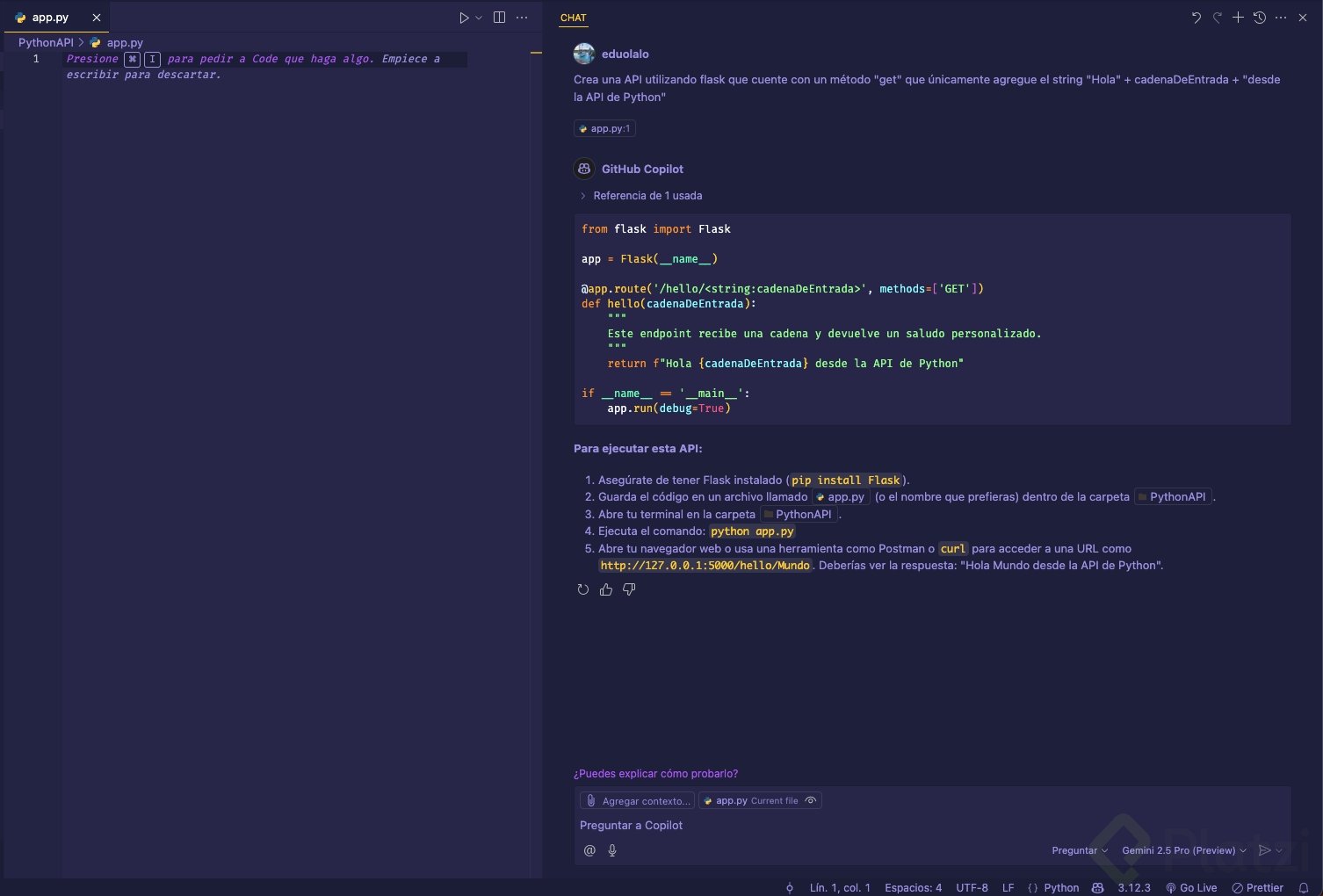Viewport: 1323px width, 896px height.
Task: Click 'Agregar contexto...' attach button
Action: pos(637,801)
